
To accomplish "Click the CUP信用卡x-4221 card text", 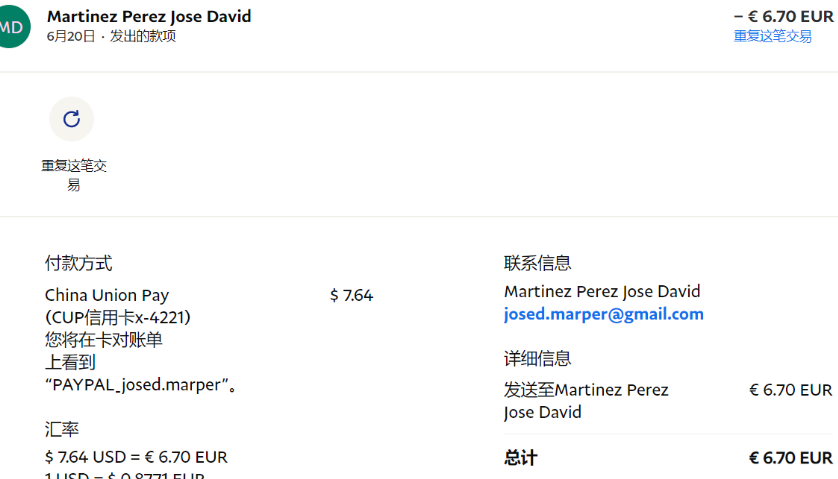I will tap(118, 317).
